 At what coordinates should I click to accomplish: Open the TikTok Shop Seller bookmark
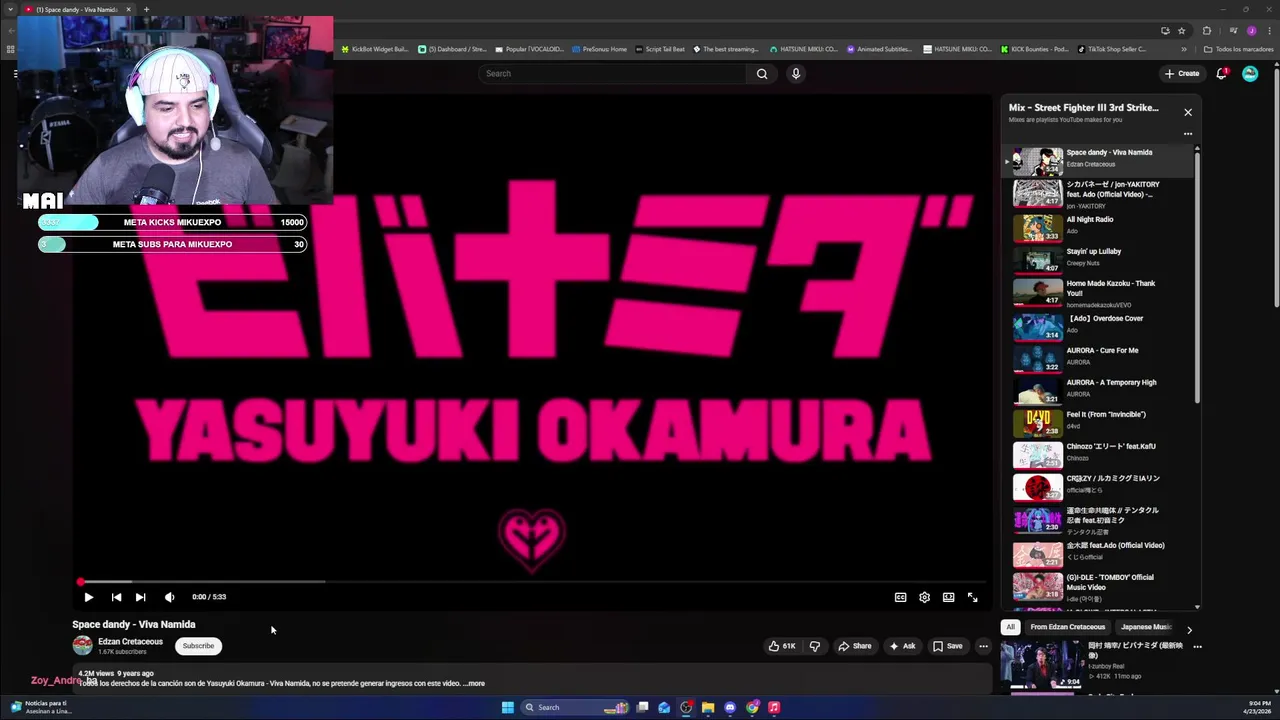pyautogui.click(x=1112, y=49)
